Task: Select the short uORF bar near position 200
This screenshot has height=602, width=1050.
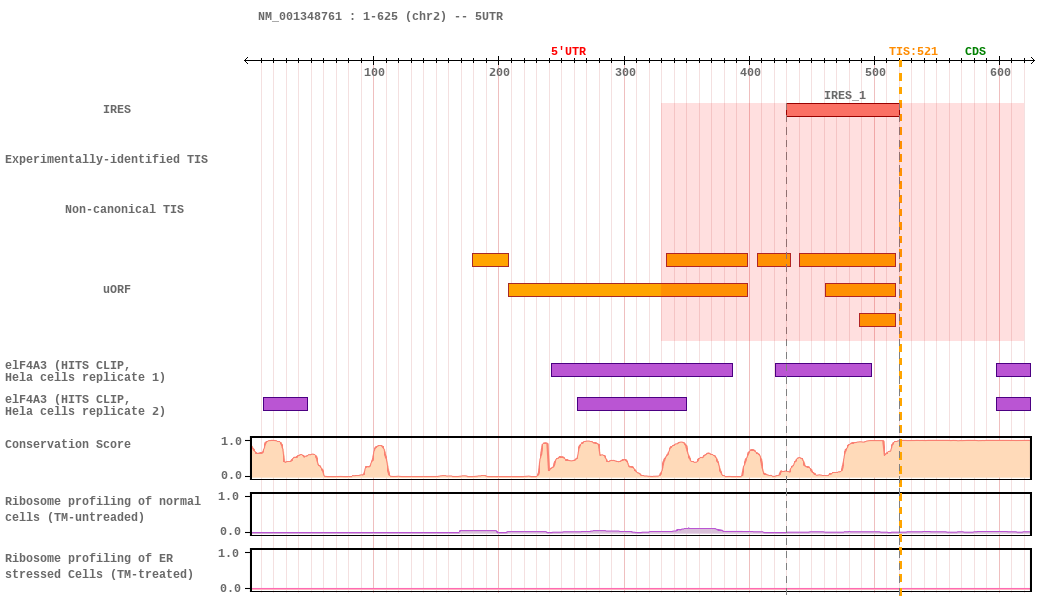Action: click(490, 260)
